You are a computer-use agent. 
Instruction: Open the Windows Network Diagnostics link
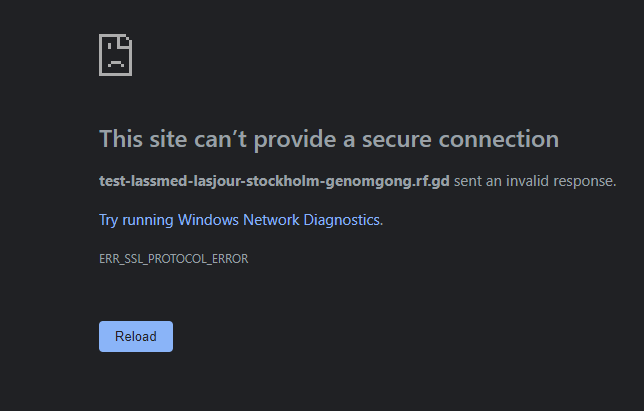(x=240, y=219)
